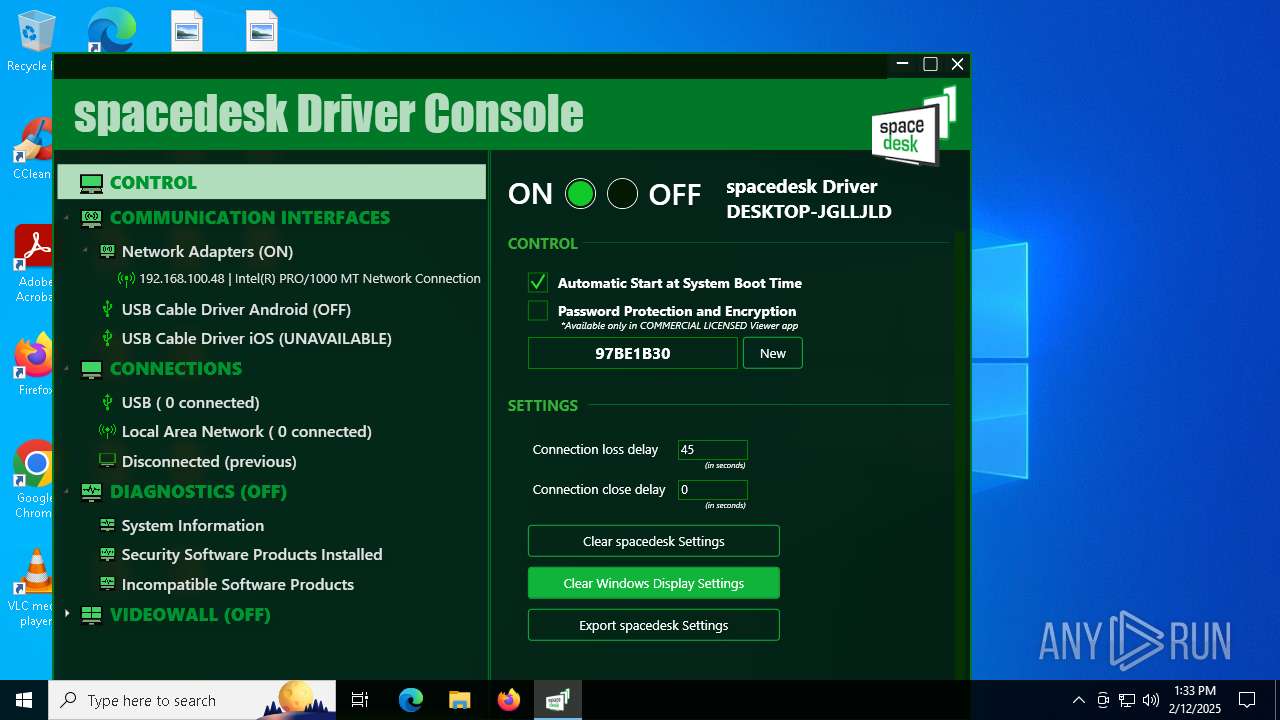Viewport: 1280px width, 720px height.
Task: Select Disconnected (previous) entry
Action: [209, 461]
